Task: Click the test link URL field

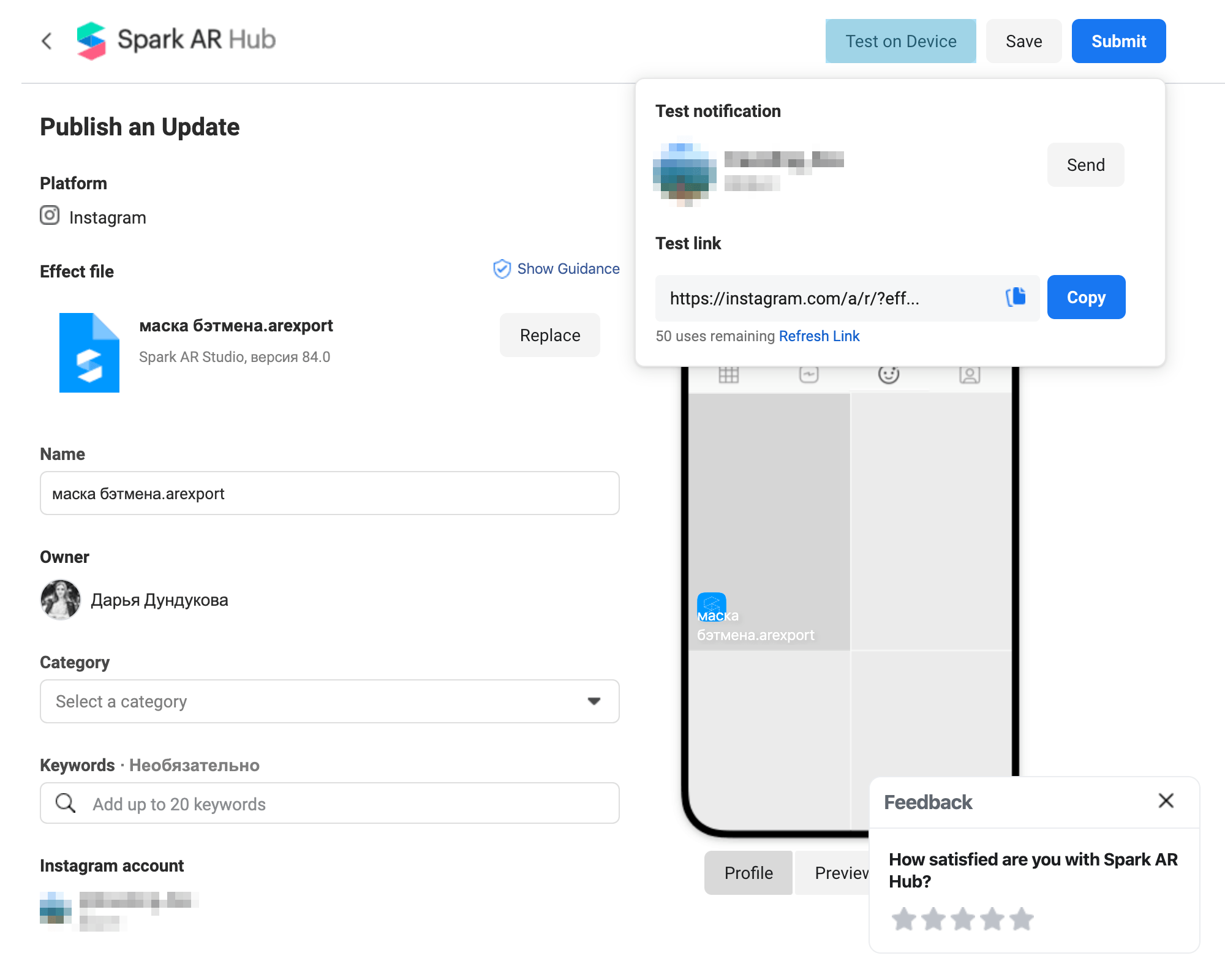Action: pos(848,298)
